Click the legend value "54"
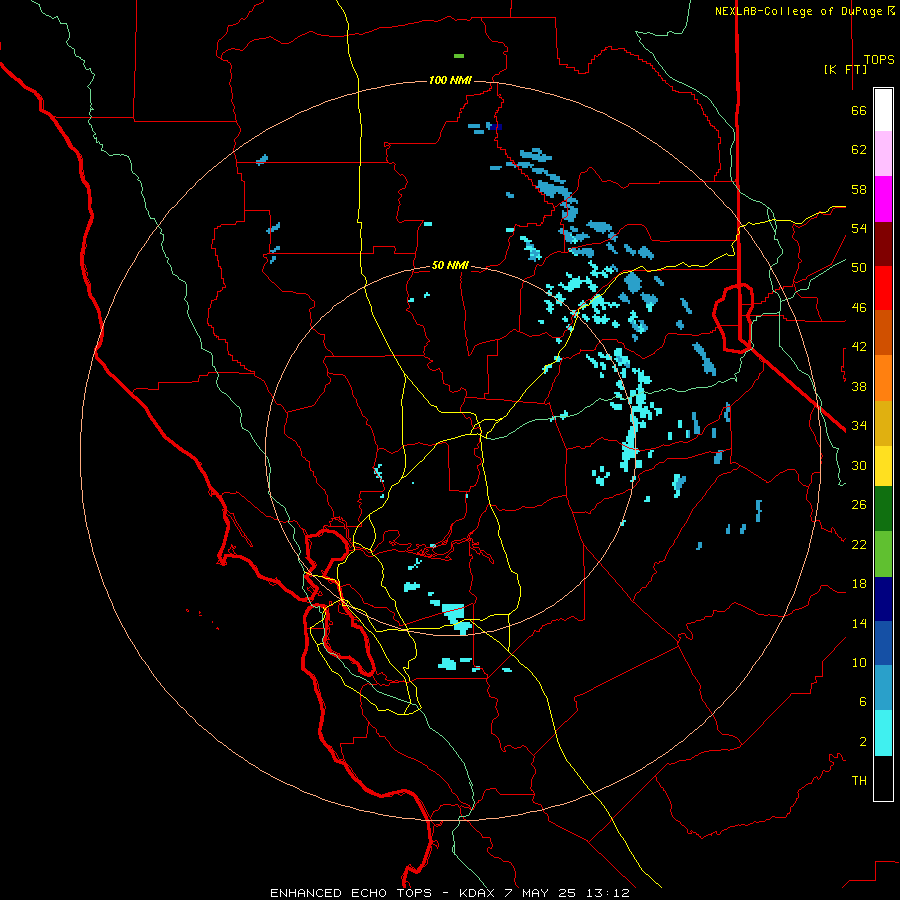The image size is (900, 900). click(859, 228)
